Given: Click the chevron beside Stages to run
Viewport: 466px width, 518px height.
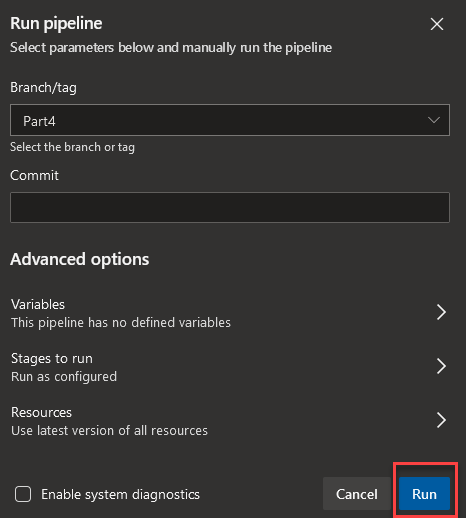Looking at the screenshot, I should click(441, 366).
